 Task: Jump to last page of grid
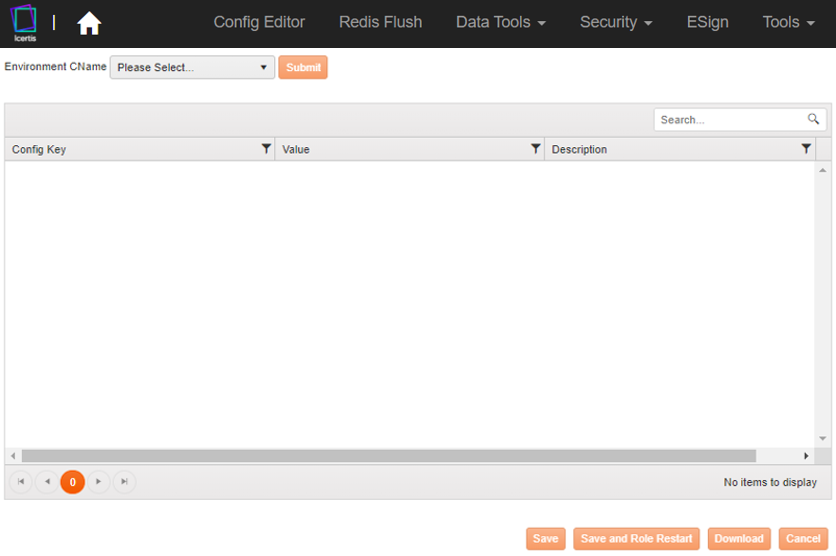[124, 482]
